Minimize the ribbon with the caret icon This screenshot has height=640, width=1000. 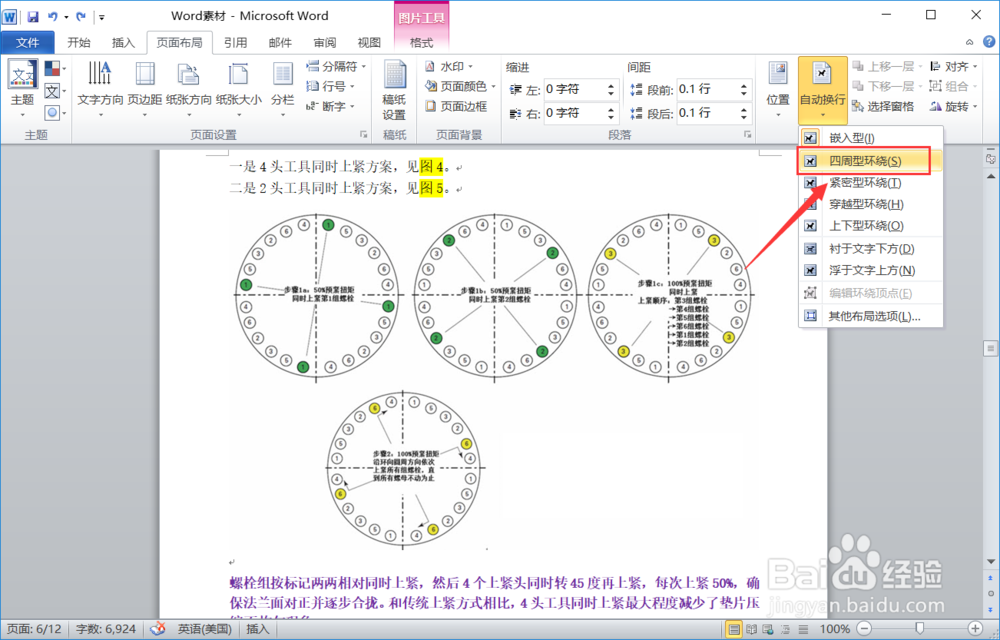tap(969, 42)
